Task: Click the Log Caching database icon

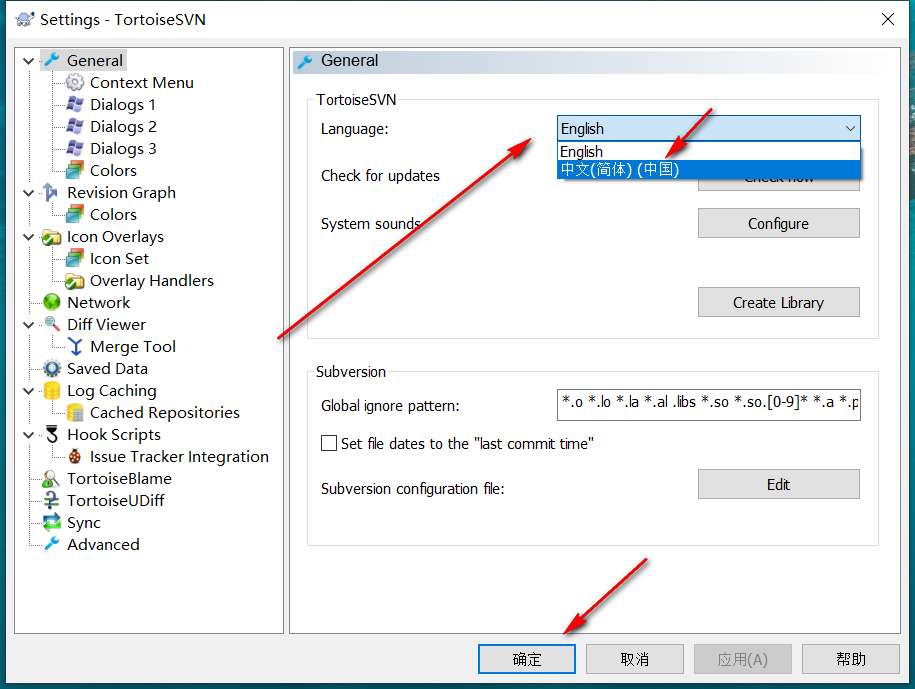Action: [x=52, y=390]
